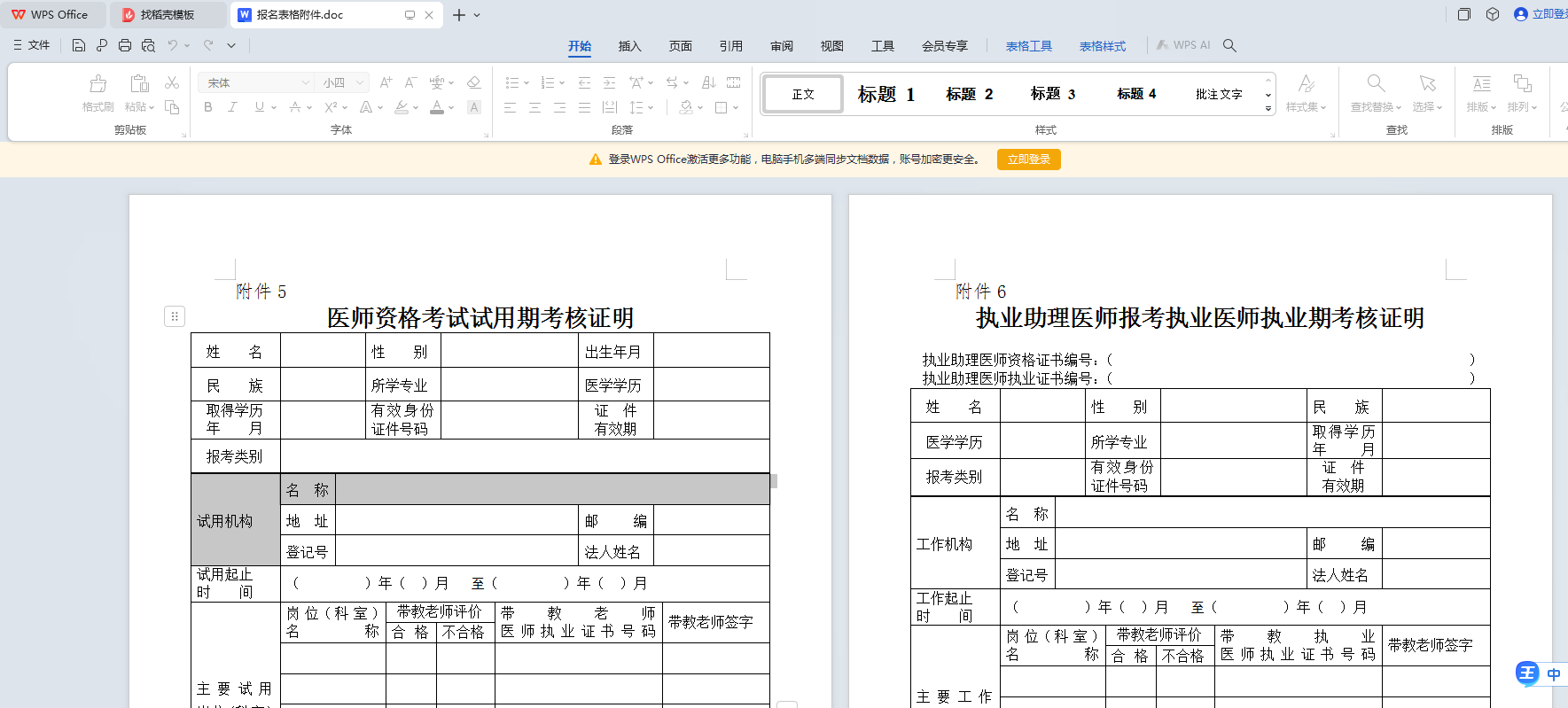This screenshot has width=1568, height=708.
Task: Toggle Bold formatting
Action: (x=208, y=107)
